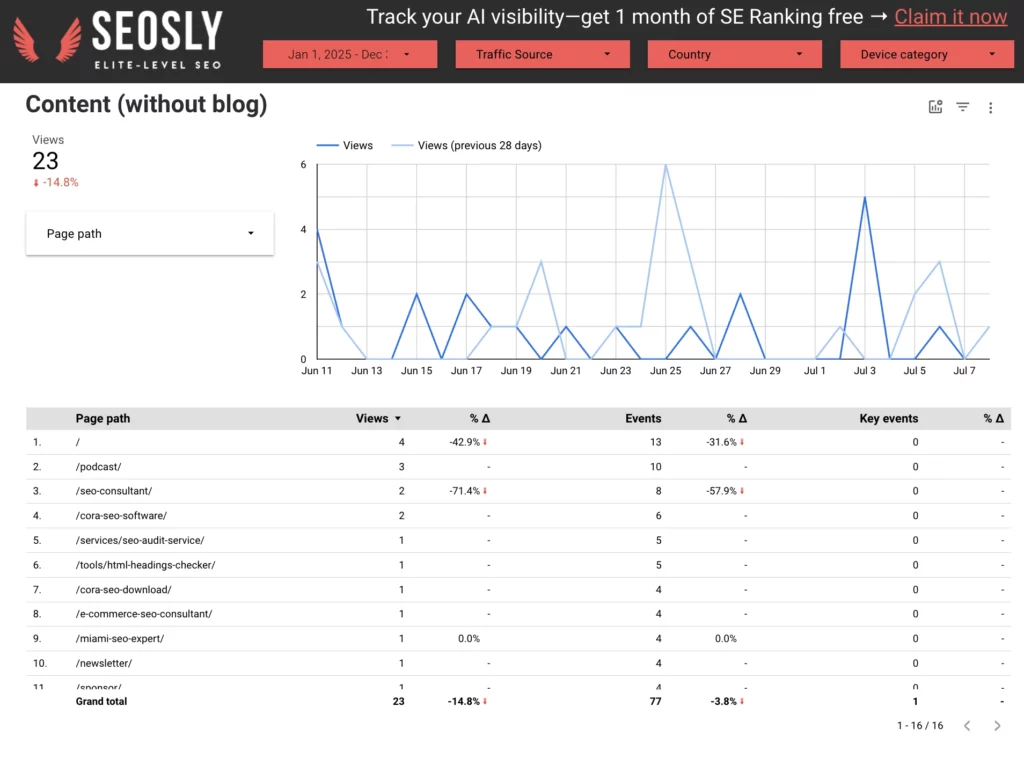Click /tools/html-headings-checker/ path
This screenshot has width=1024, height=765.
[145, 564]
